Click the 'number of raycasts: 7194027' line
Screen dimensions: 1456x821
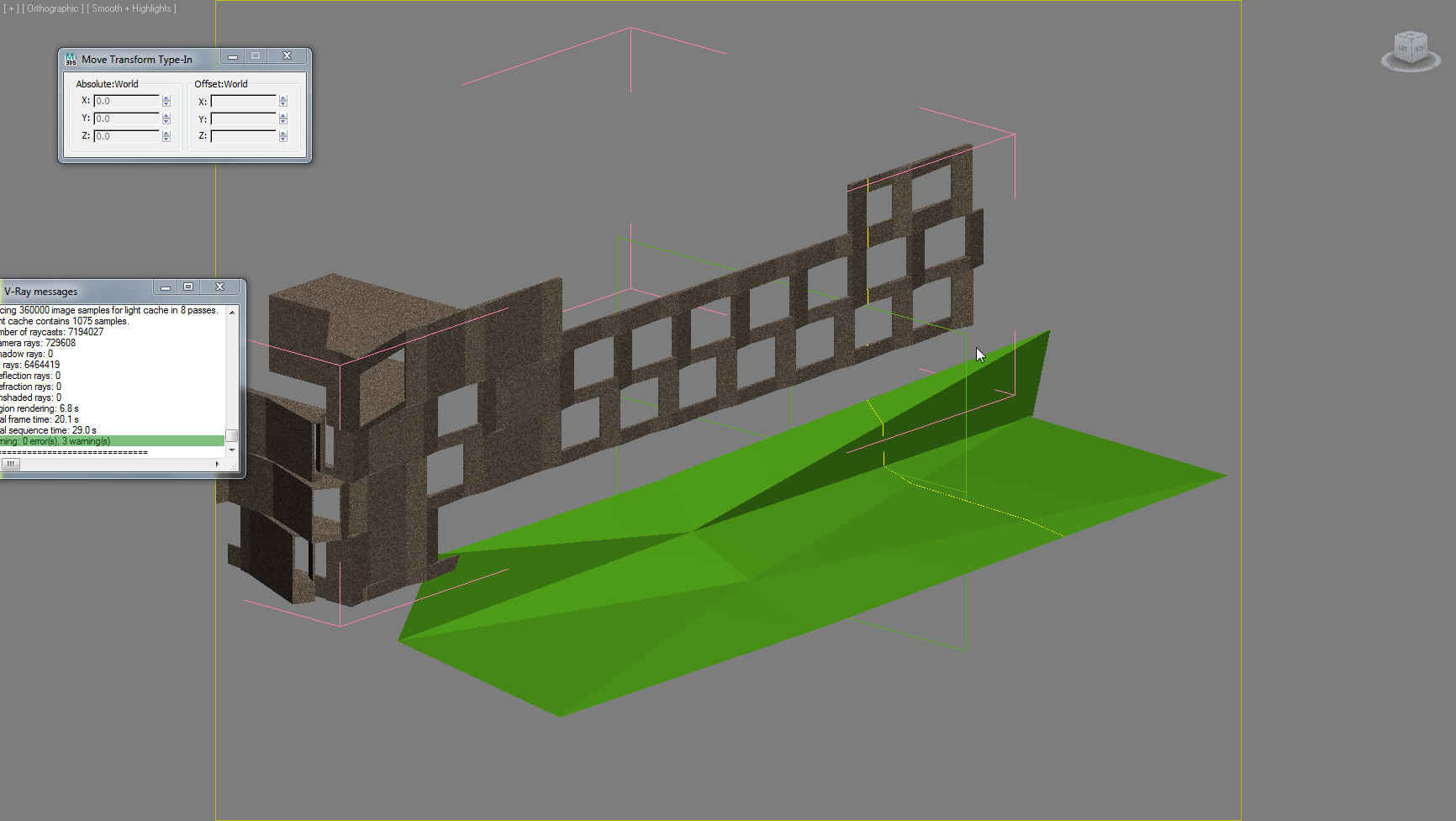pos(52,332)
